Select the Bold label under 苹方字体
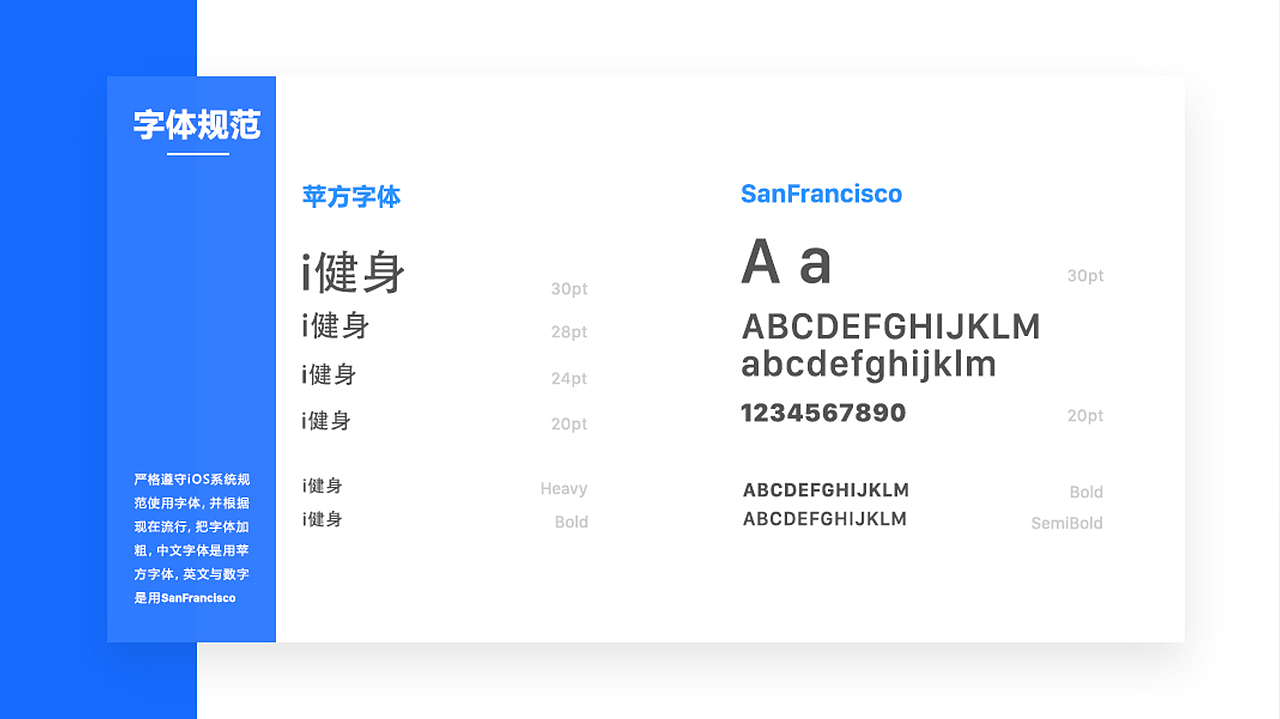 (x=571, y=522)
